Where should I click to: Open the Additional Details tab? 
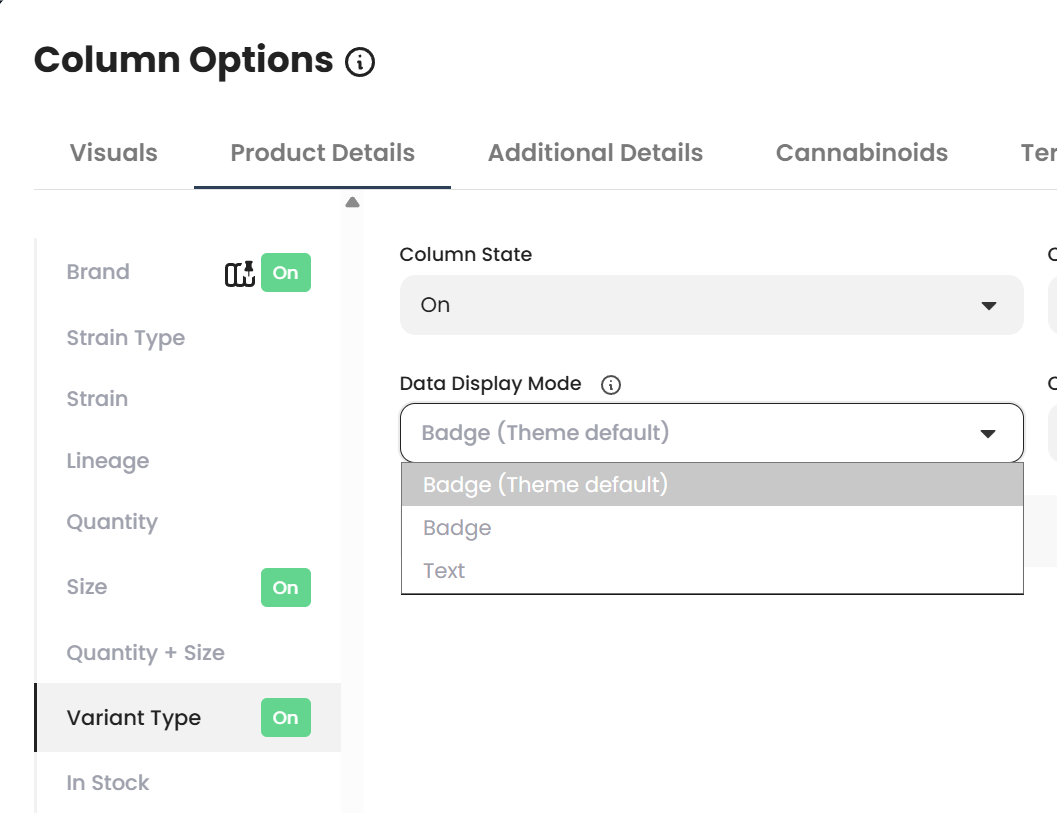(x=595, y=153)
